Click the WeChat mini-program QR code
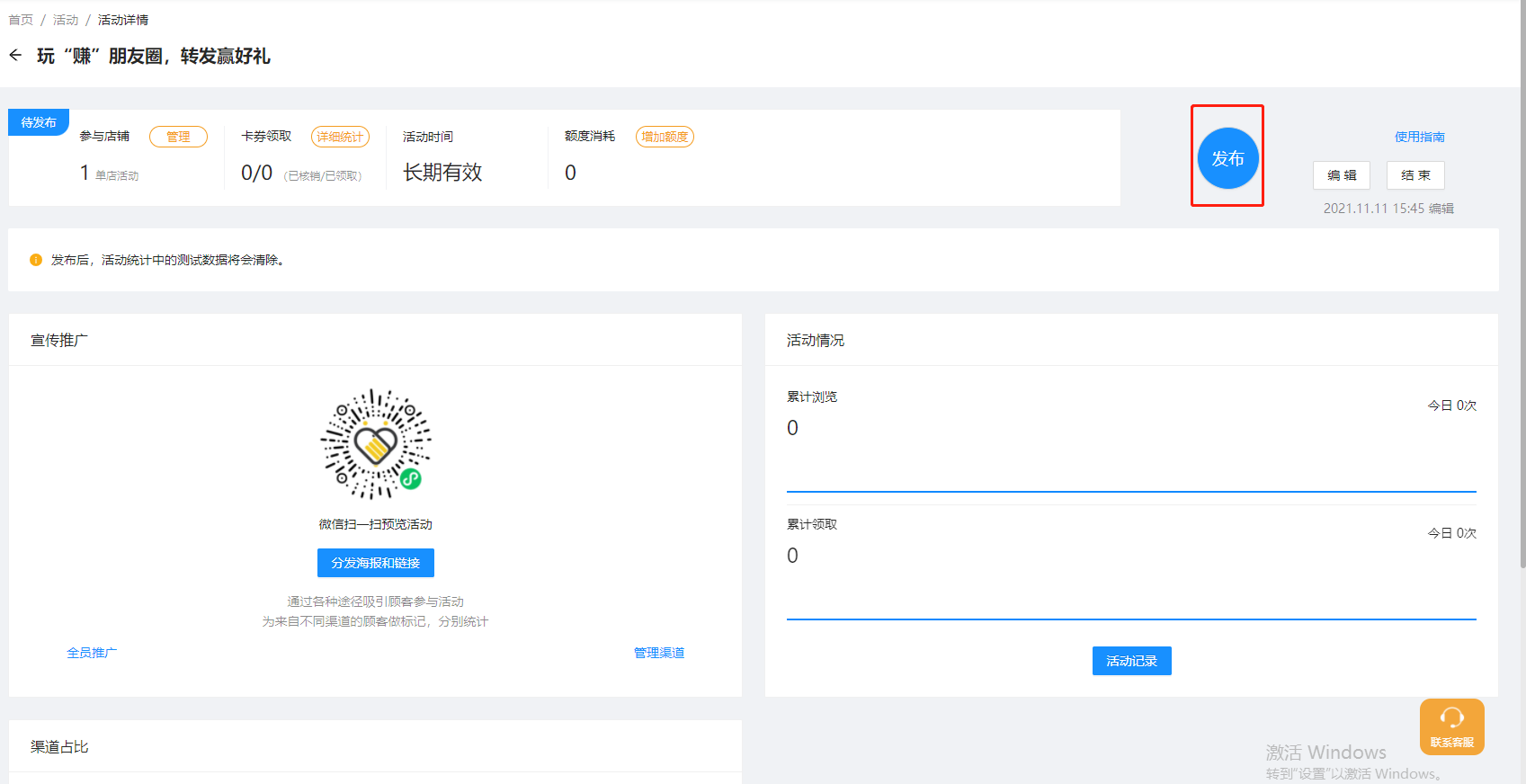 376,444
